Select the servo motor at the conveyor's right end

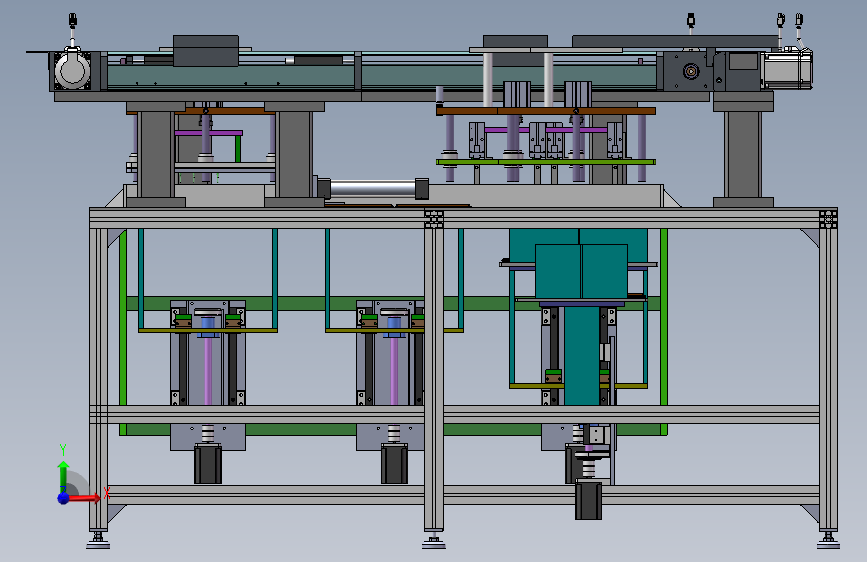tap(787, 69)
